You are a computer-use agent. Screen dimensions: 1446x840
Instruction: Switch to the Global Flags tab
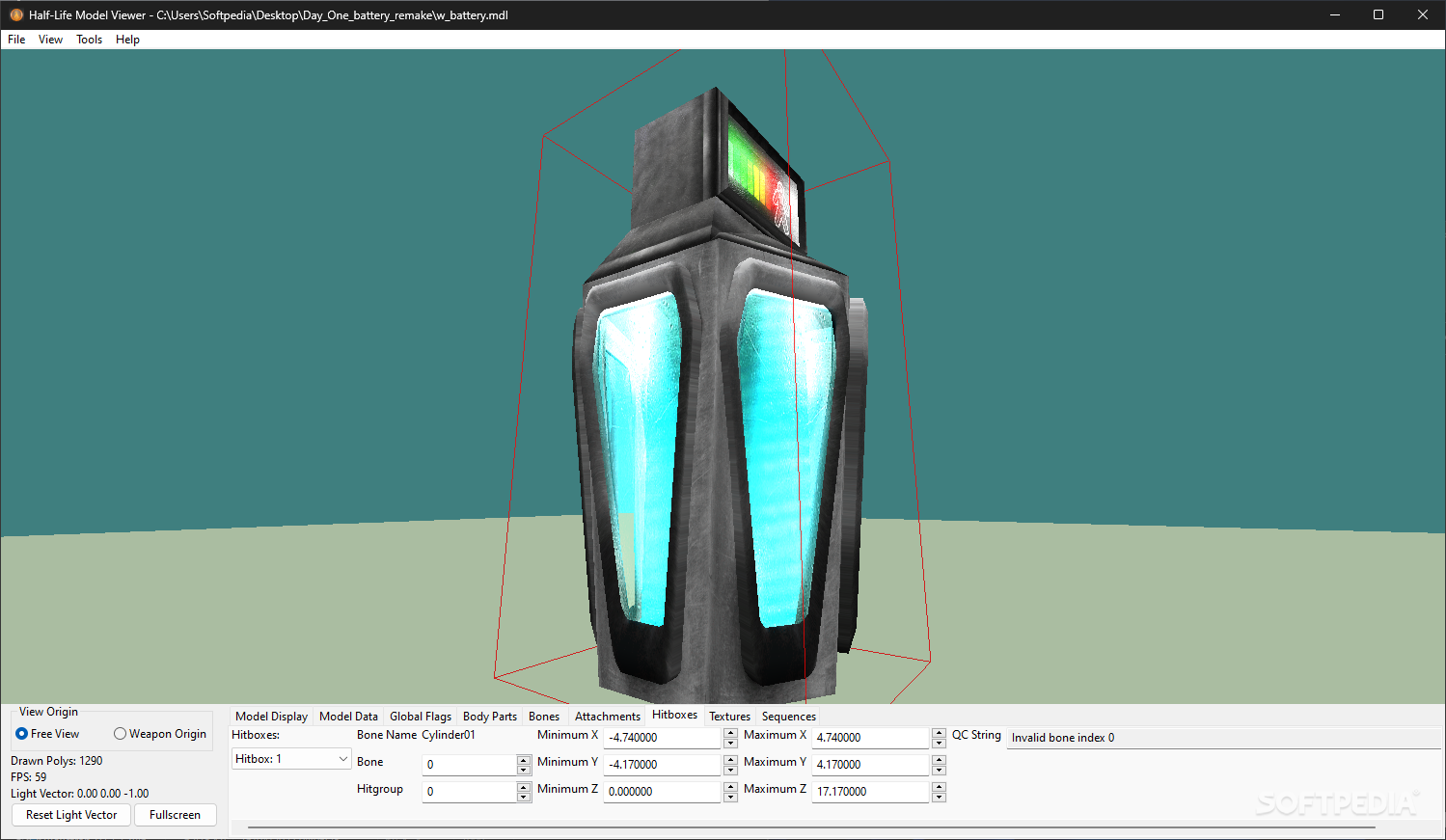421,717
